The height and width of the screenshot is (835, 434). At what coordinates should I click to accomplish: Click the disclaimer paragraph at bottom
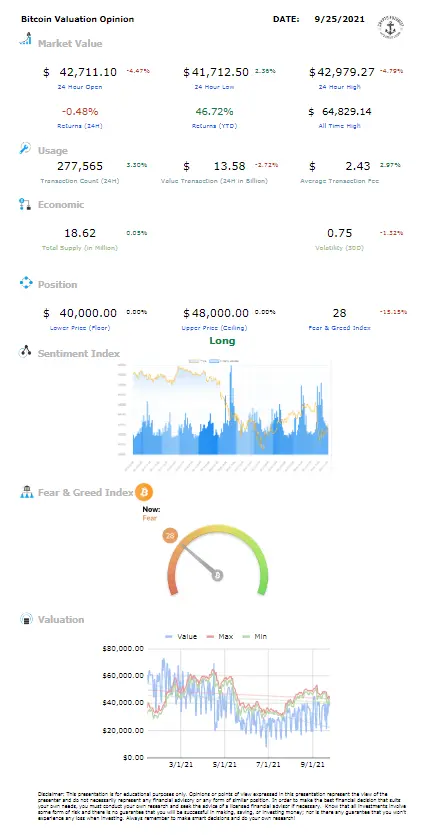point(223,807)
